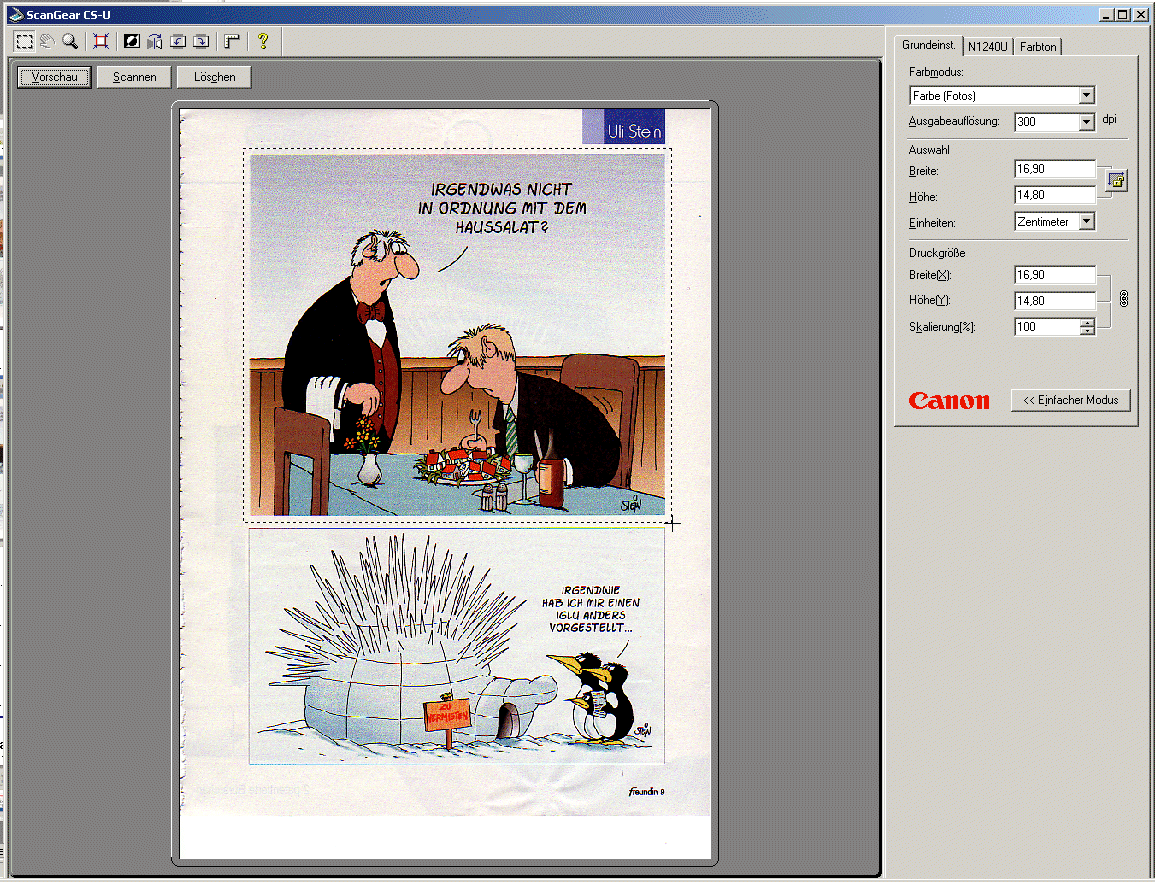Viewport: 1155px width, 882px height.
Task: Rotate the preview image right
Action: coord(201,41)
